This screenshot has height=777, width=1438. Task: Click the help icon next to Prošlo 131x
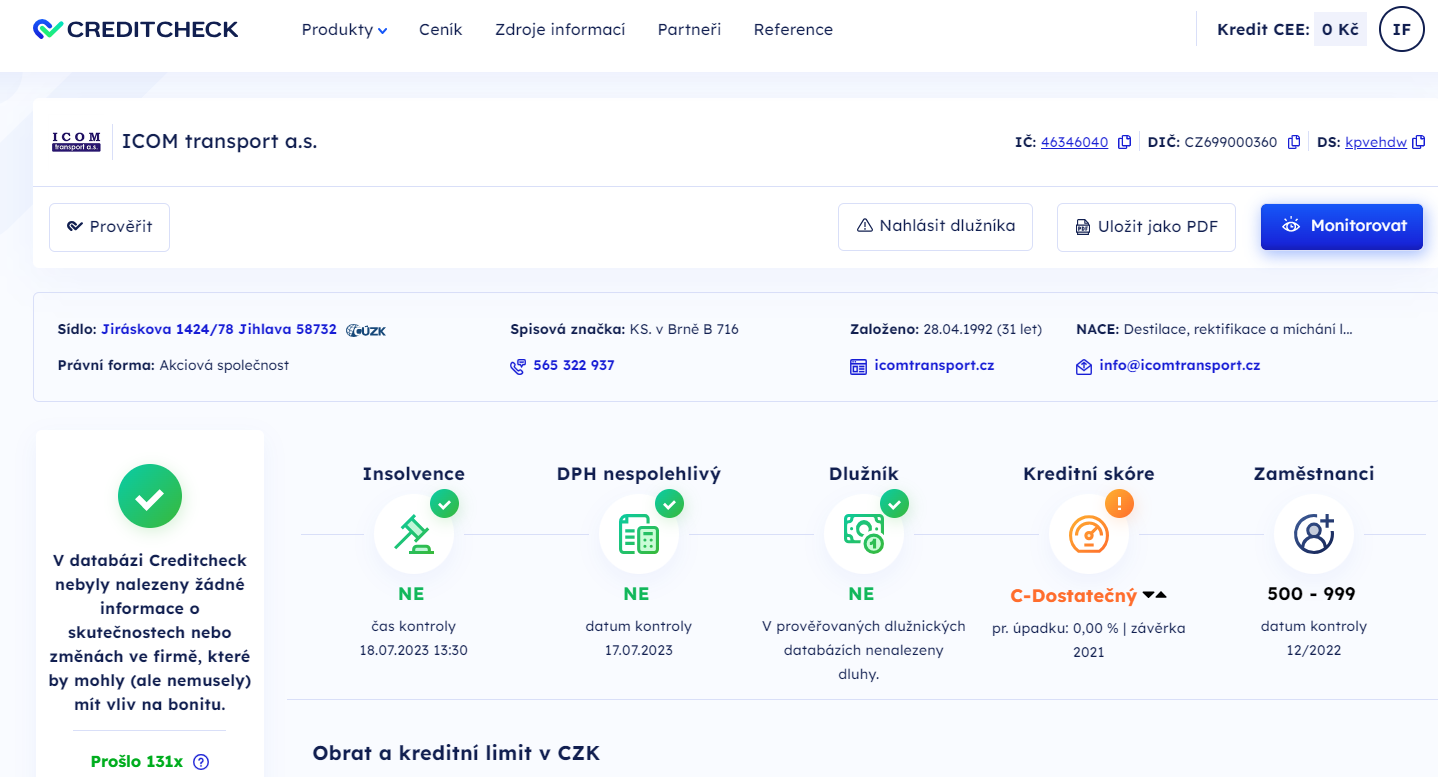(x=201, y=762)
